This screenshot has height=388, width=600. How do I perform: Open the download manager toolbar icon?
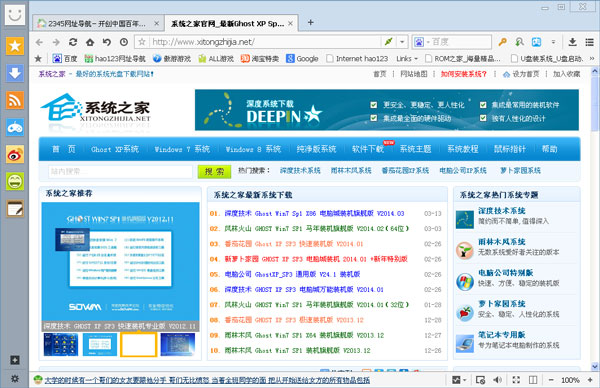click(572, 42)
